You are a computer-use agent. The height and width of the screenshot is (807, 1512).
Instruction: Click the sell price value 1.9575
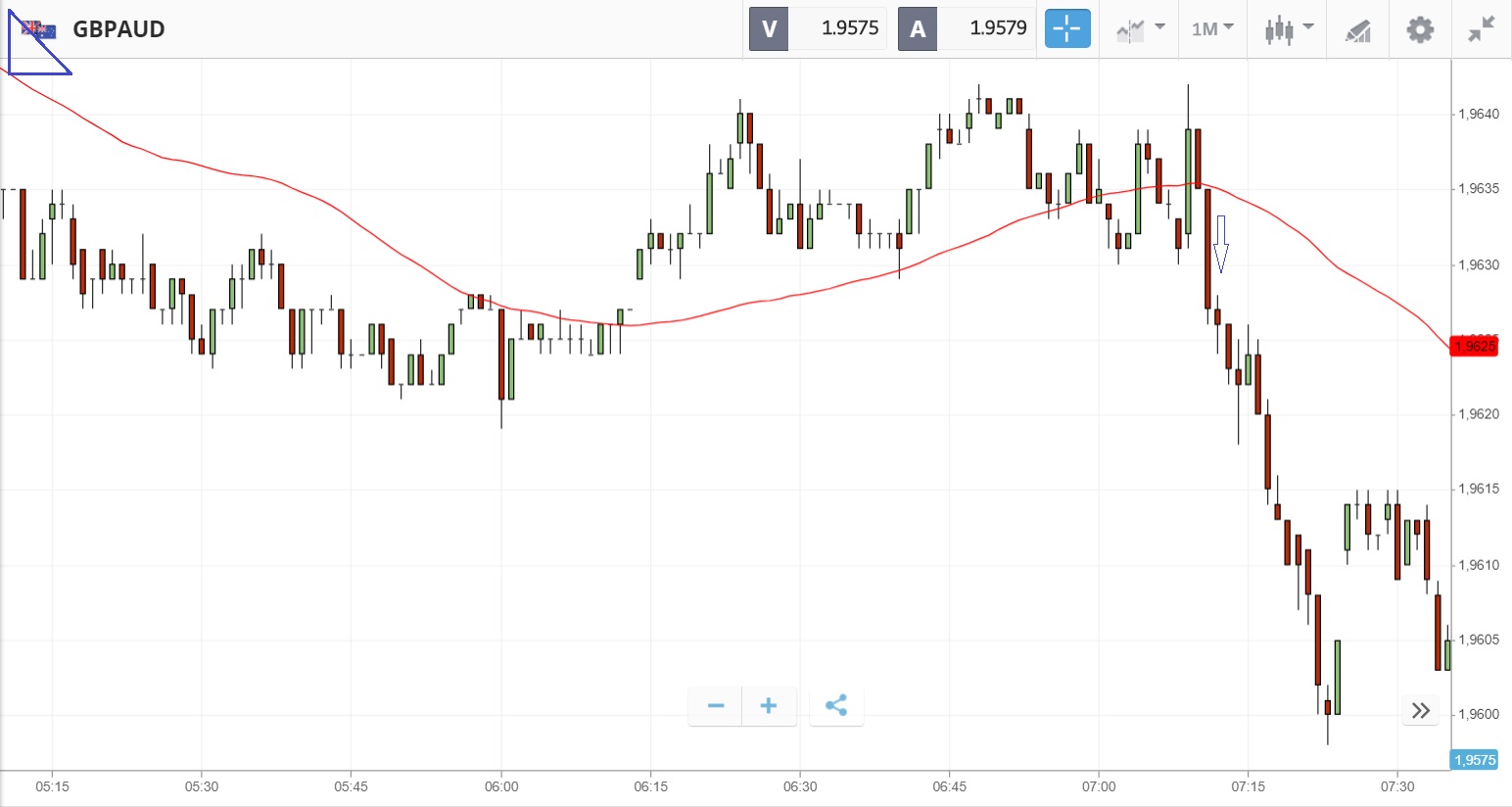coord(849,28)
